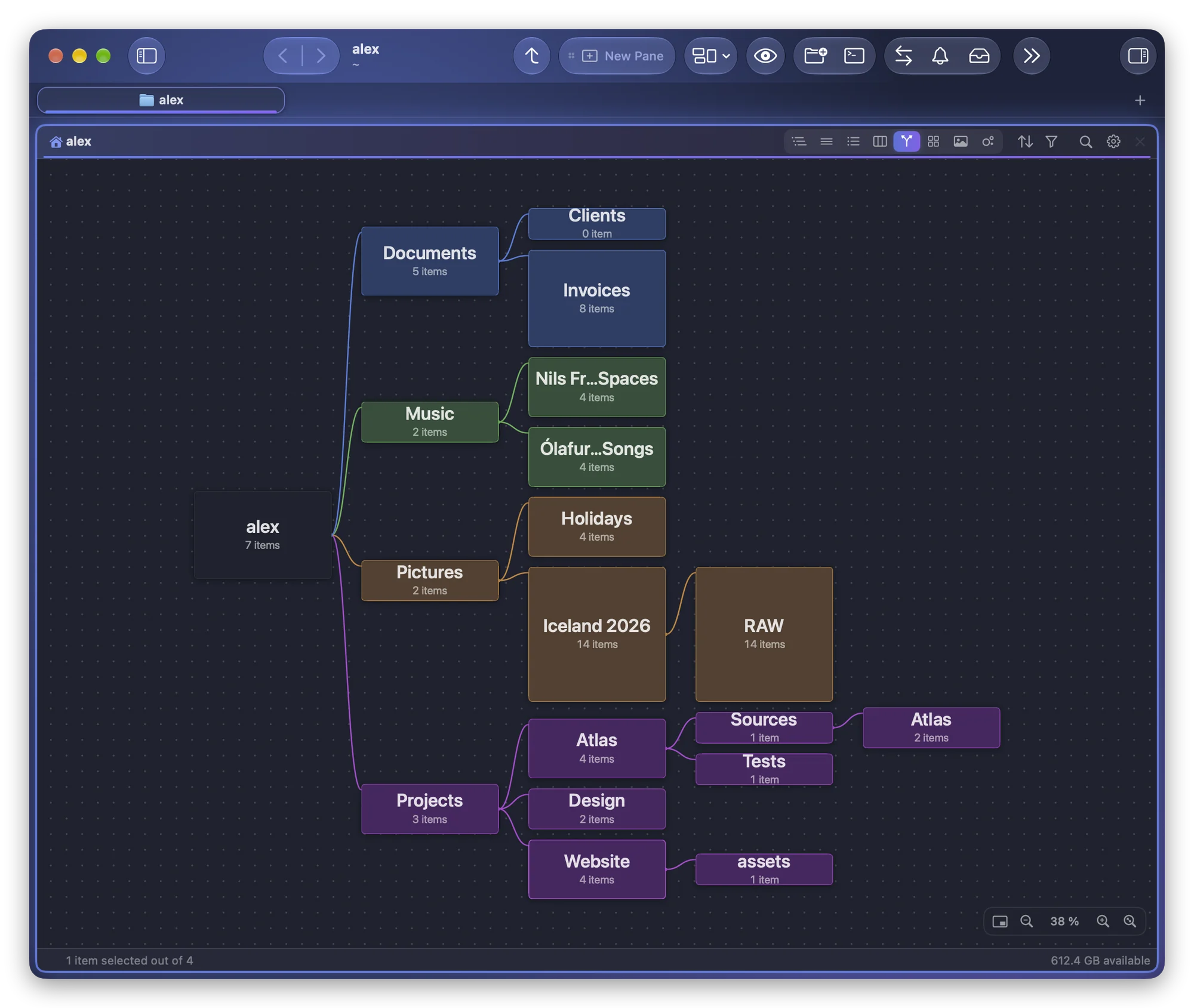Zoom in the map
Screen dimensions: 1194x1008
click(x=1103, y=921)
